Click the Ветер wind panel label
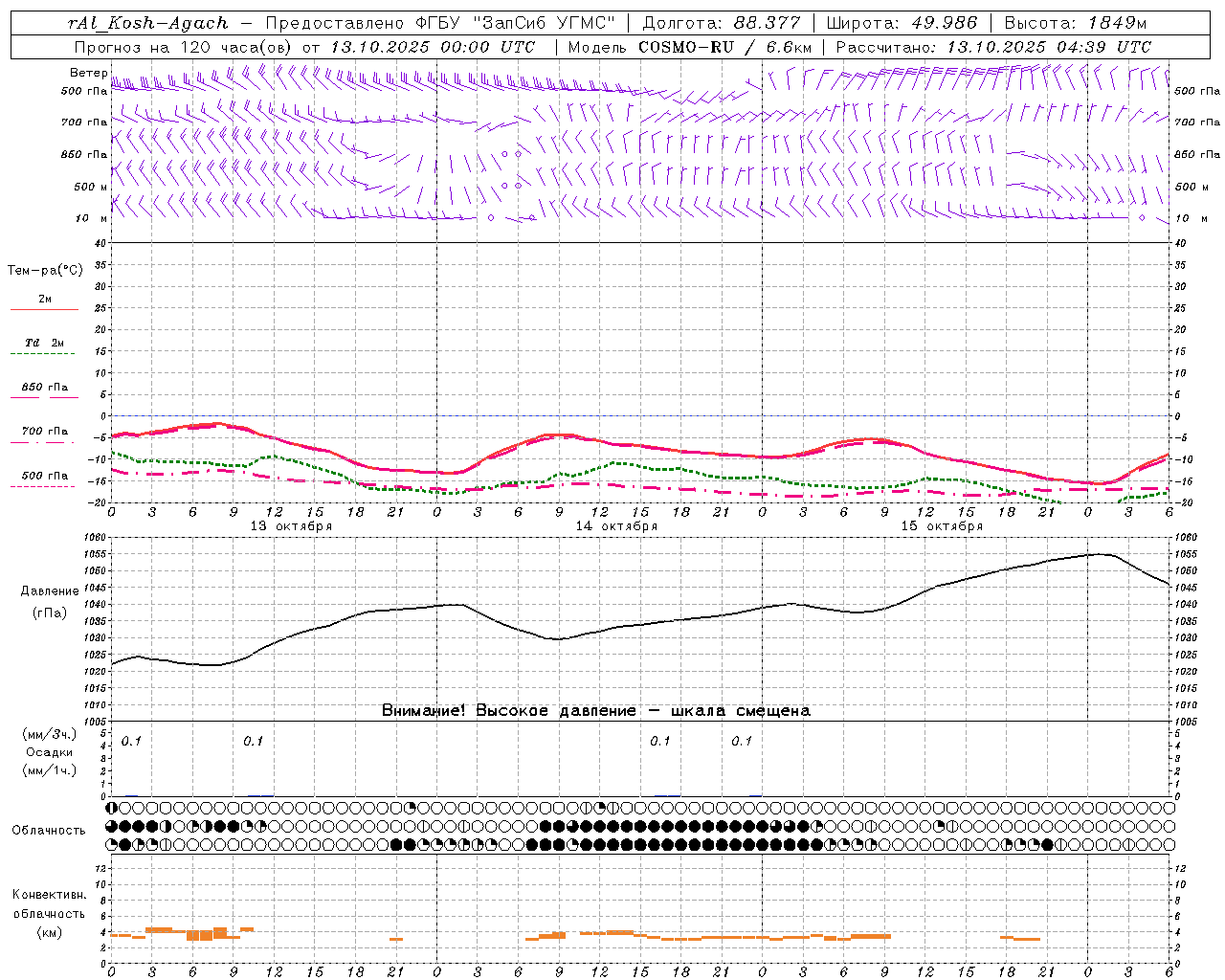 [x=88, y=73]
